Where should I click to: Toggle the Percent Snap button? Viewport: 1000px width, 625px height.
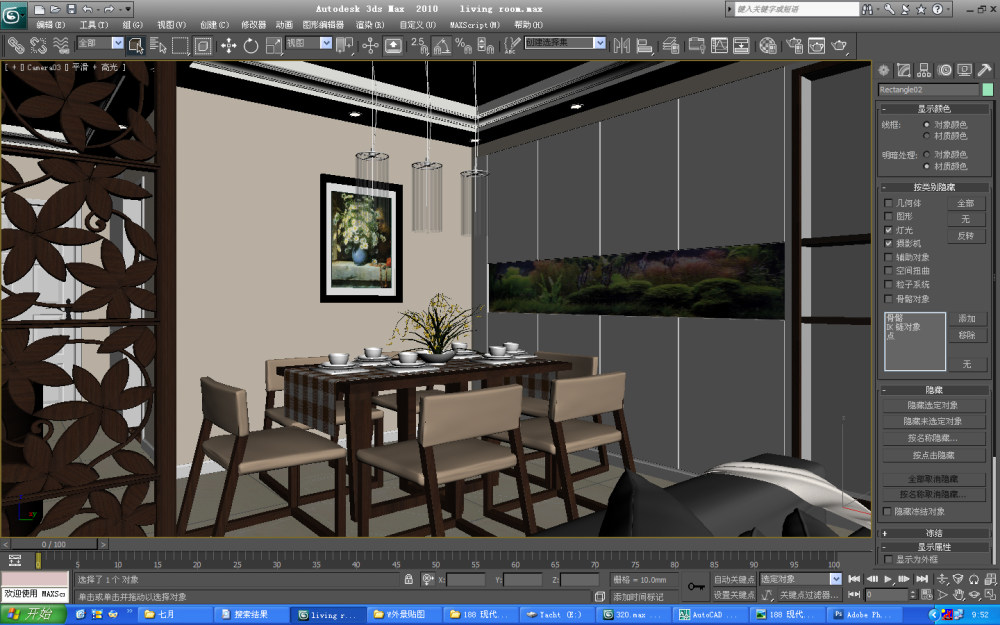[464, 45]
